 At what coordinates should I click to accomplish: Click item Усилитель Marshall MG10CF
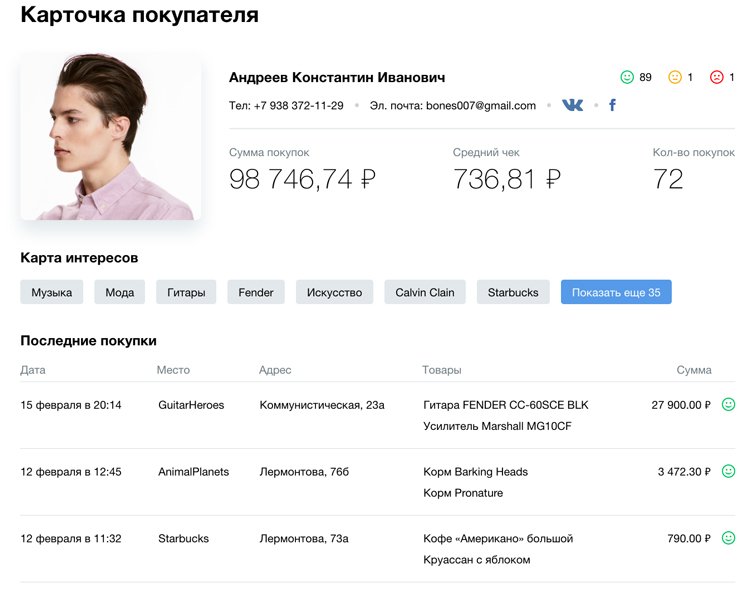point(497,426)
